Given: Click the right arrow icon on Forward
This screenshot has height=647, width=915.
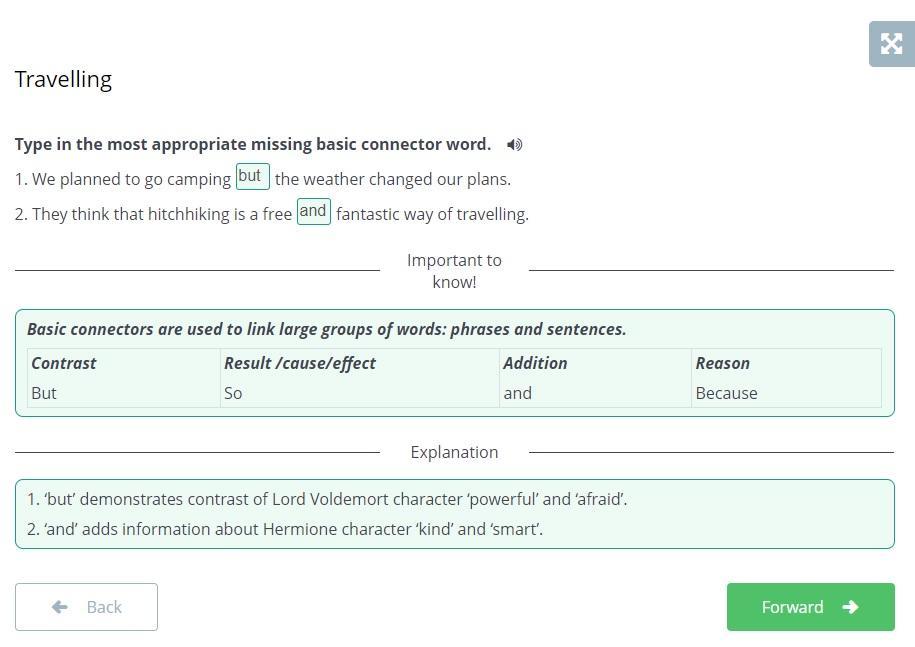Looking at the screenshot, I should coord(850,607).
